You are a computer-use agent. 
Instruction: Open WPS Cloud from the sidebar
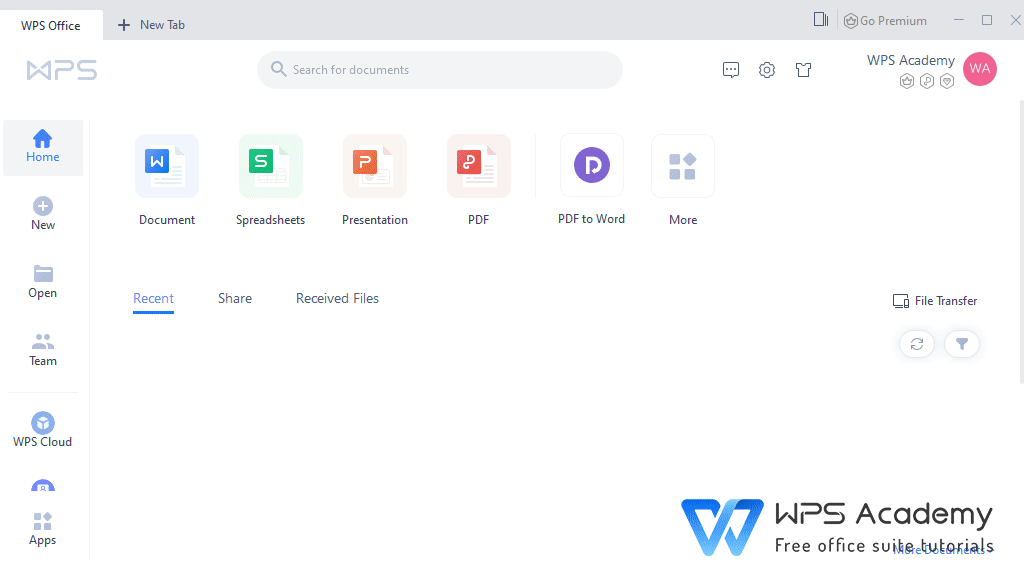(x=42, y=430)
